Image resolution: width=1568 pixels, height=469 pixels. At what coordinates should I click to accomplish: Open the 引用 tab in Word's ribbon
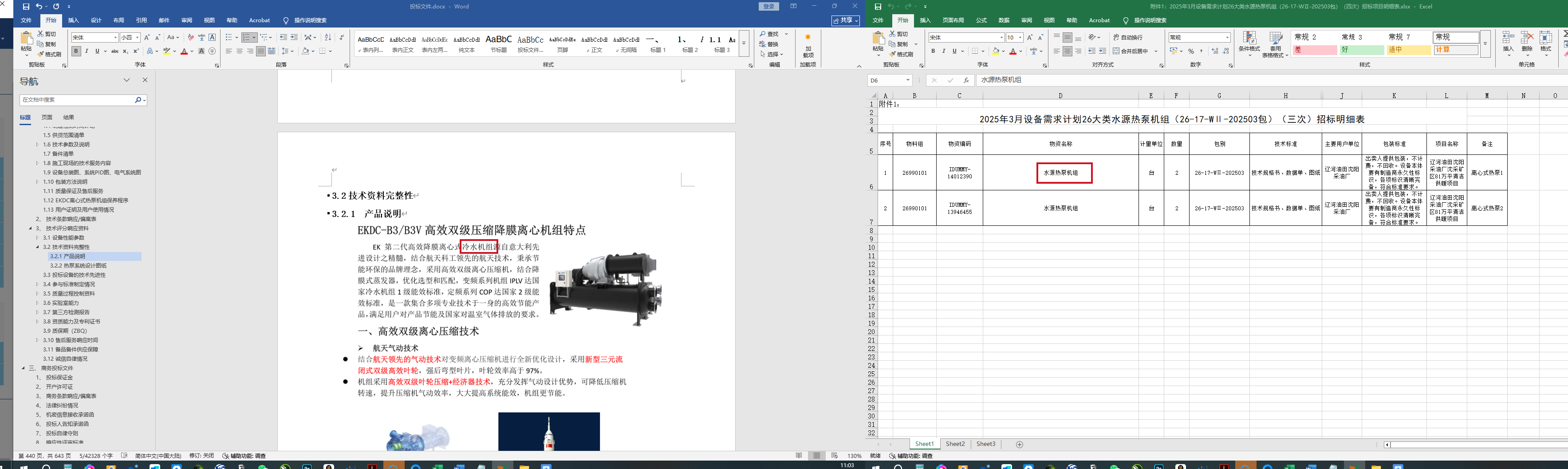(141, 20)
